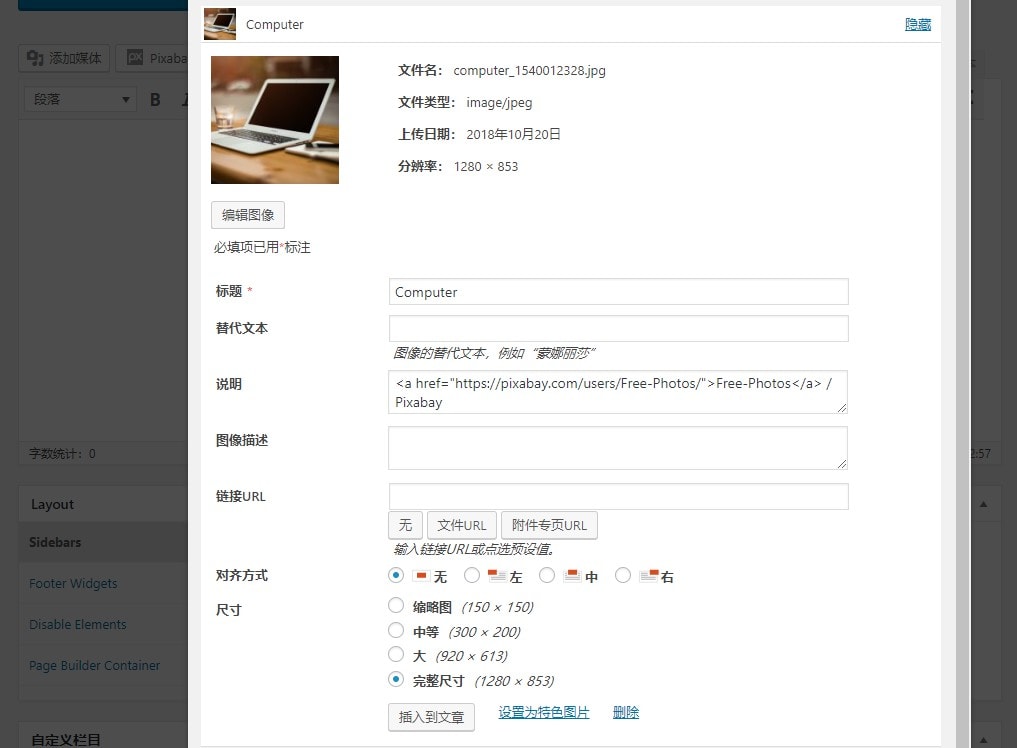The height and width of the screenshot is (748, 1017).
Task: Apply bold formatting with the B icon
Action: pos(155,98)
